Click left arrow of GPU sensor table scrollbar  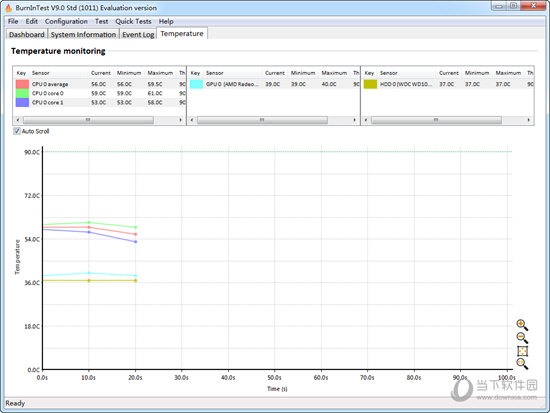(x=192, y=120)
